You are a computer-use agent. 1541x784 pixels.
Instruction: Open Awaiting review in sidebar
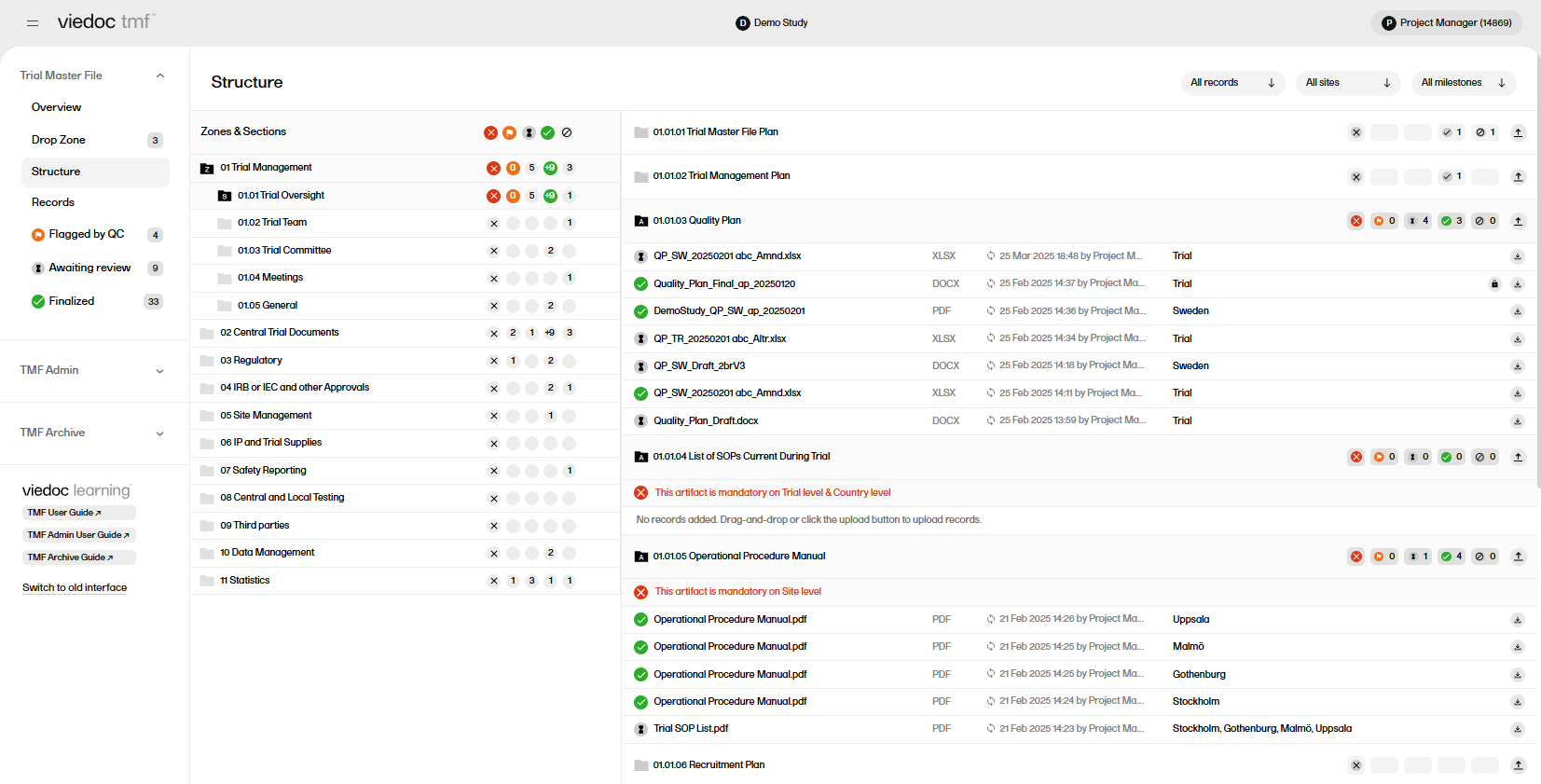[89, 268]
